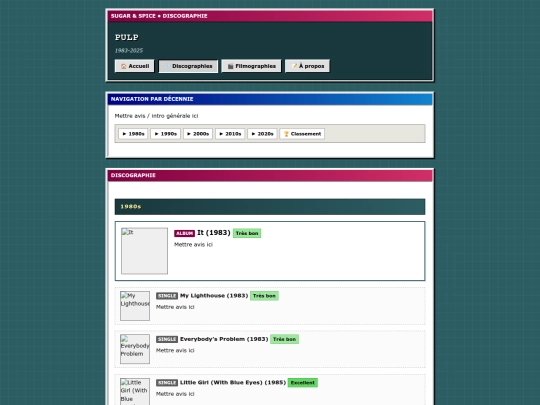Click the disc icon on Discographies
The width and height of the screenshot is (540, 405).
click(x=167, y=66)
